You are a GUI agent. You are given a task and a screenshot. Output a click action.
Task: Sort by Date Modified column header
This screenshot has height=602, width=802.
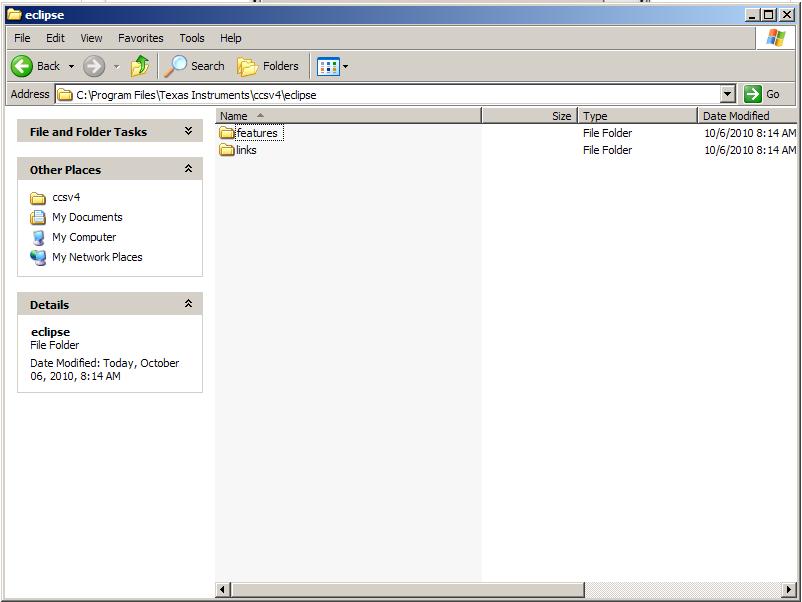(x=747, y=116)
